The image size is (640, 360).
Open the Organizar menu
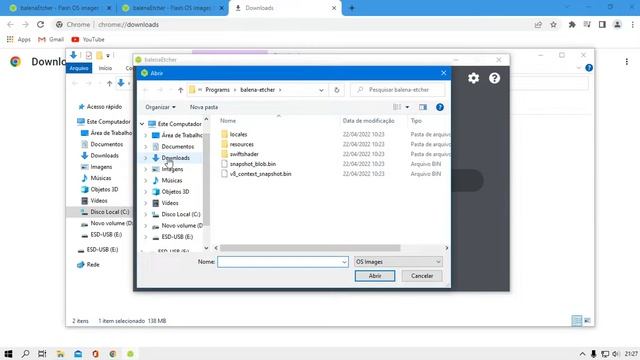[x=160, y=107]
